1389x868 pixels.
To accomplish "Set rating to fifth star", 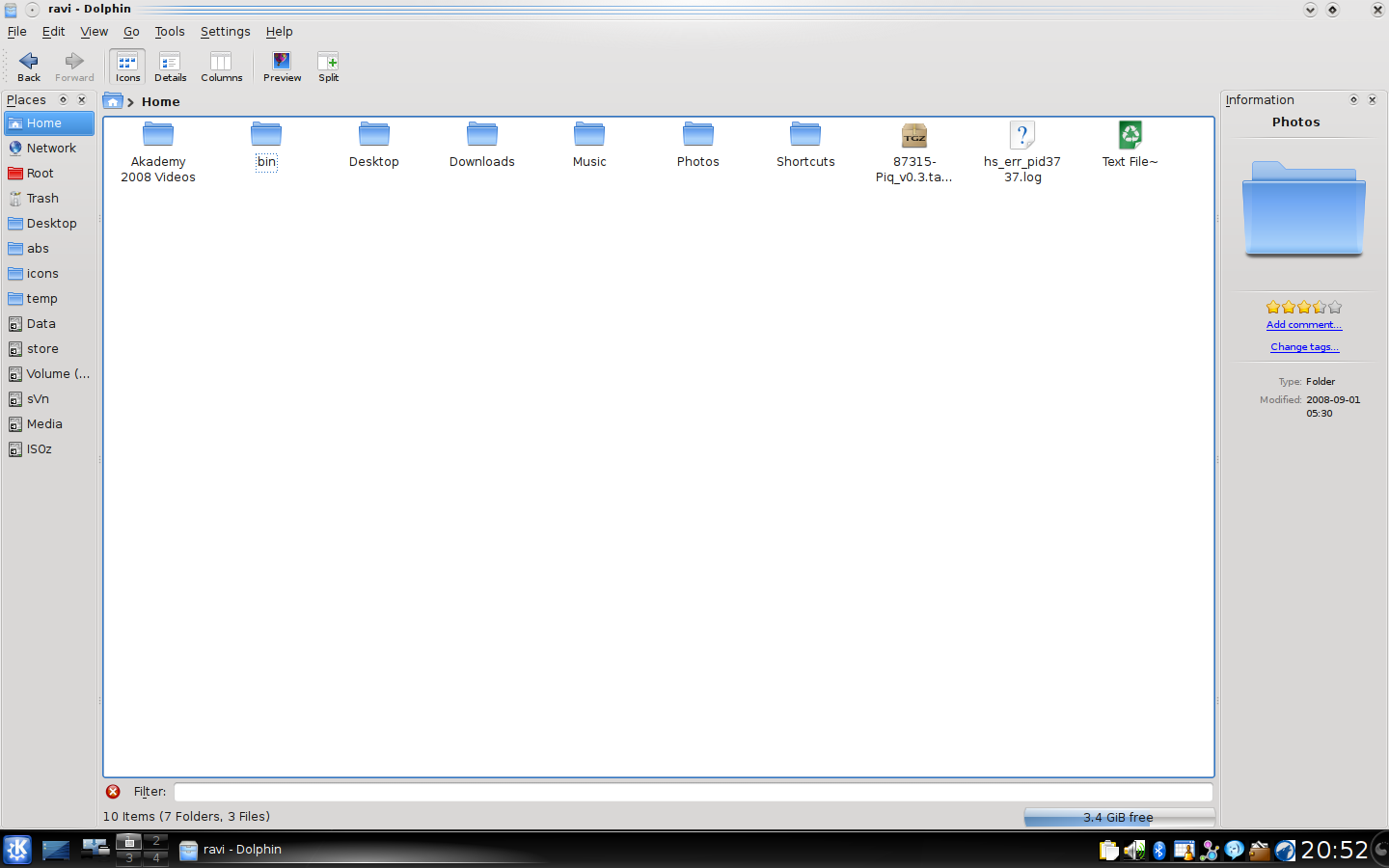I will 1335,307.
